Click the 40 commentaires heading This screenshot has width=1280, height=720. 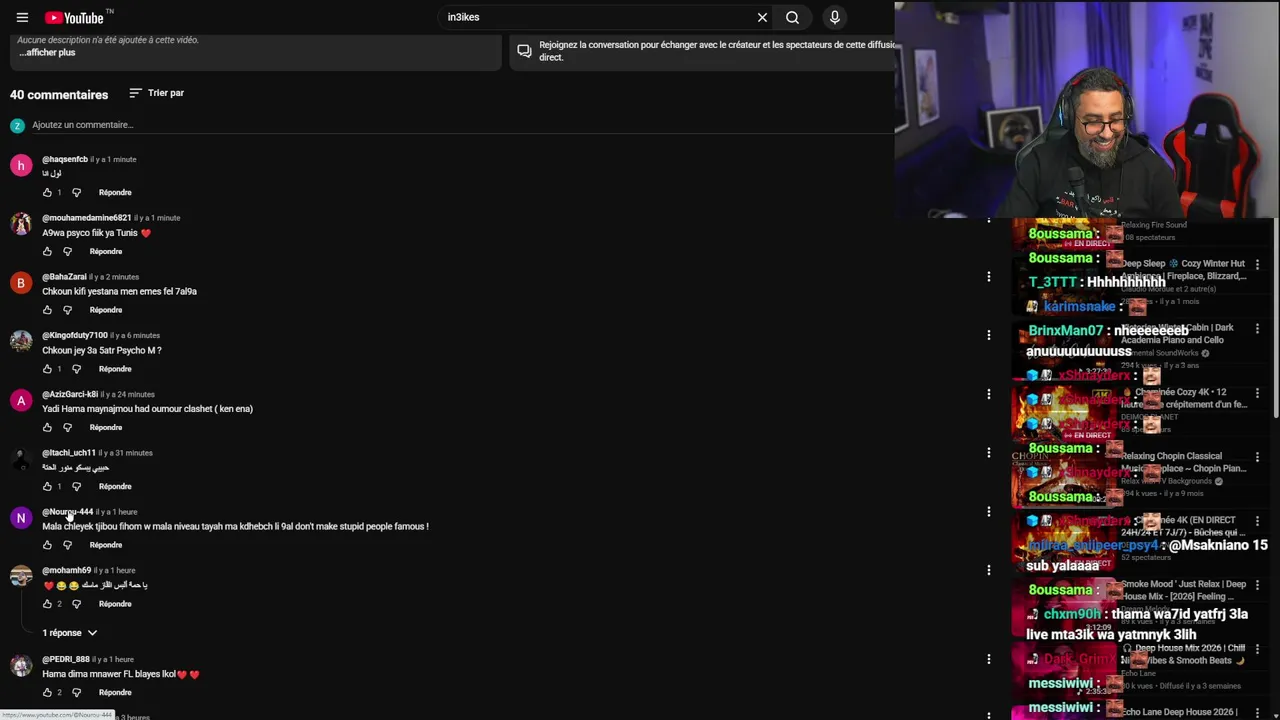click(59, 95)
